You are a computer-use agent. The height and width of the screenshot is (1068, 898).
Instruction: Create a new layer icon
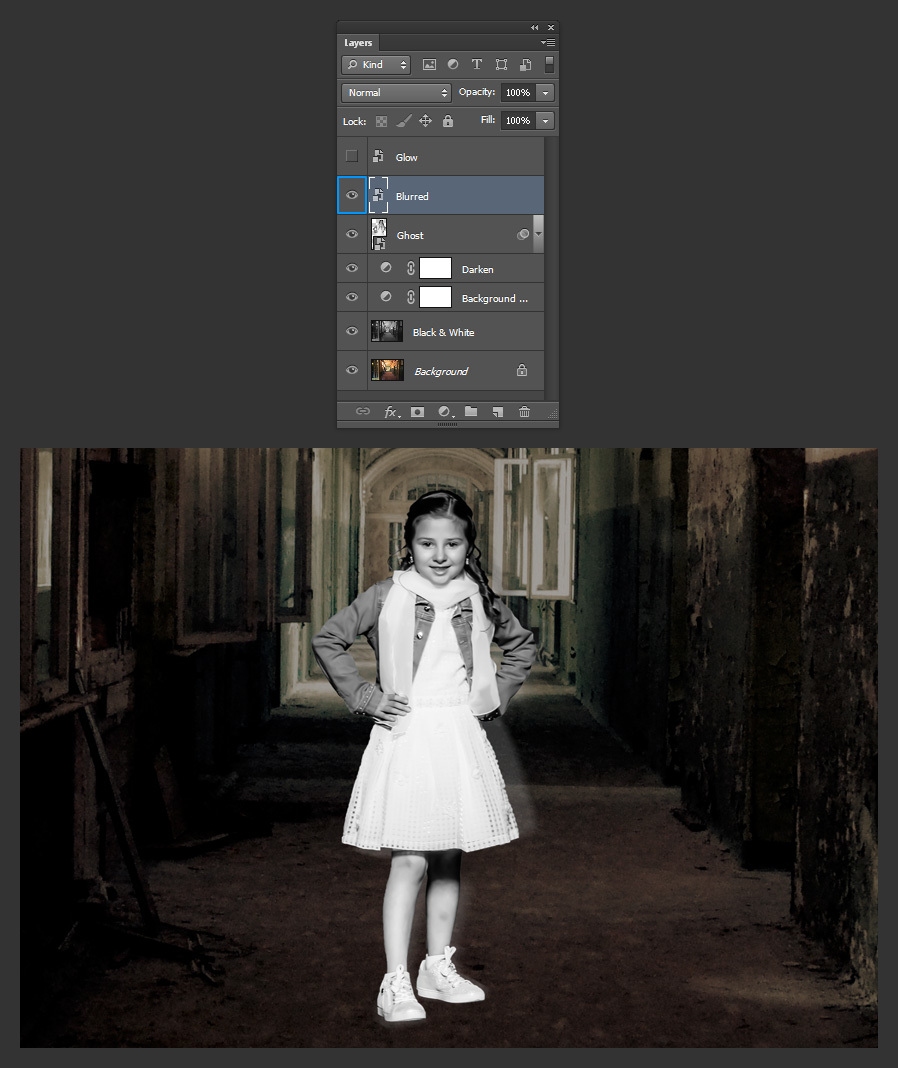[x=498, y=411]
